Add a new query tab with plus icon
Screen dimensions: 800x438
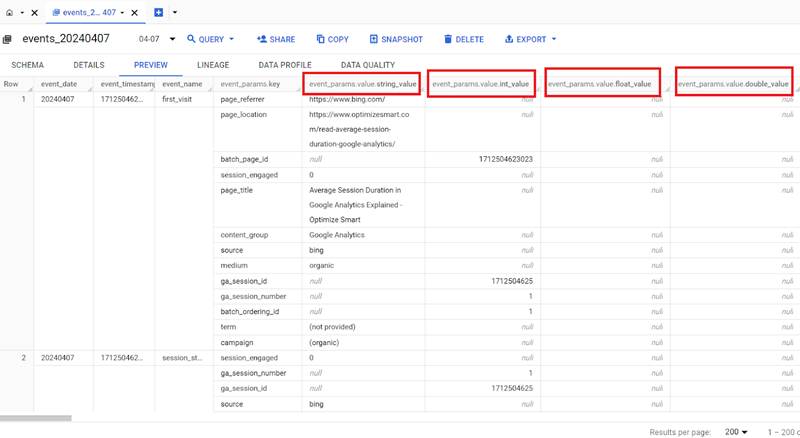coord(159,12)
